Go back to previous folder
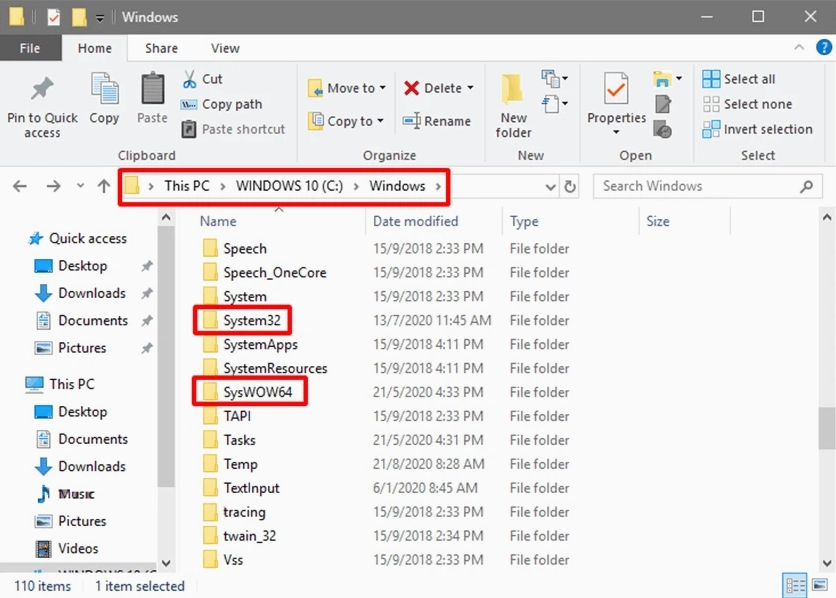Viewport: 836px width, 598px height. 20,186
